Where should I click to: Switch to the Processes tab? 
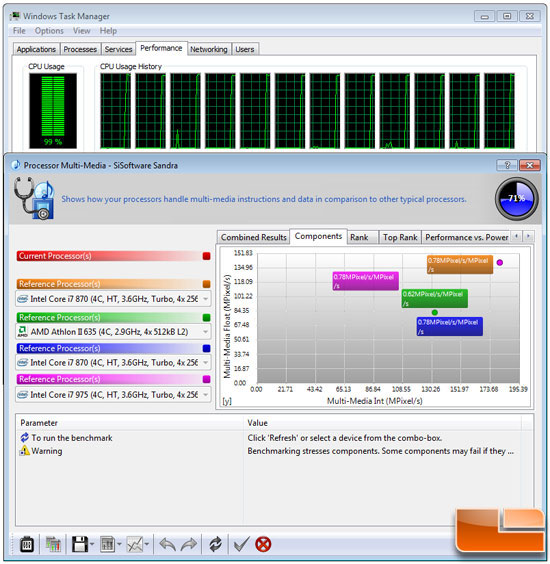click(x=80, y=49)
